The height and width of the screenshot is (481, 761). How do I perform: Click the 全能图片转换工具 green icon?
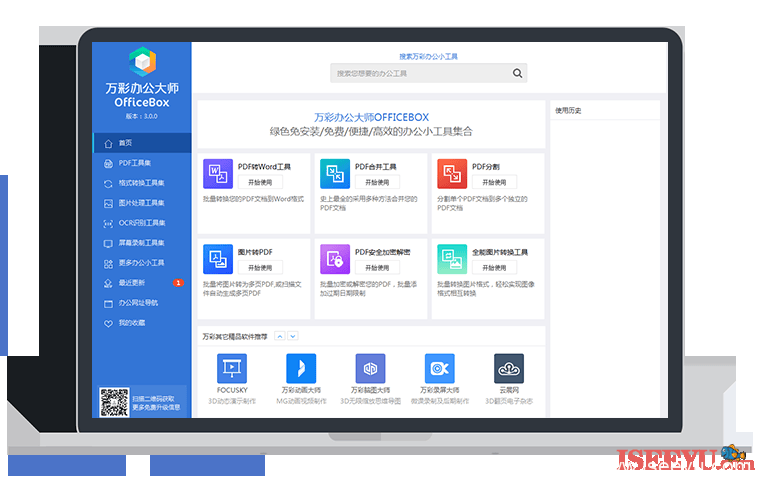click(452, 259)
